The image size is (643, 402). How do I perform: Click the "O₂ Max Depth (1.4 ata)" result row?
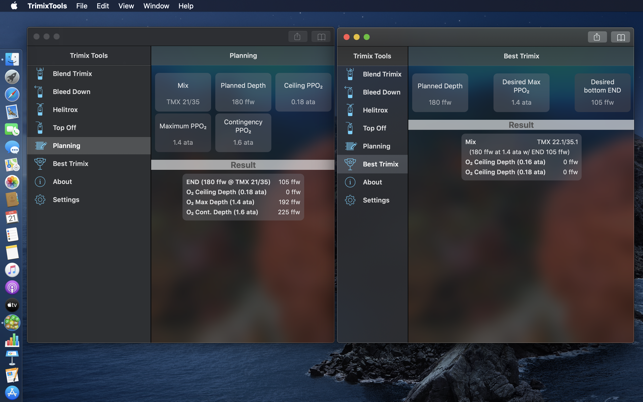[243, 202]
